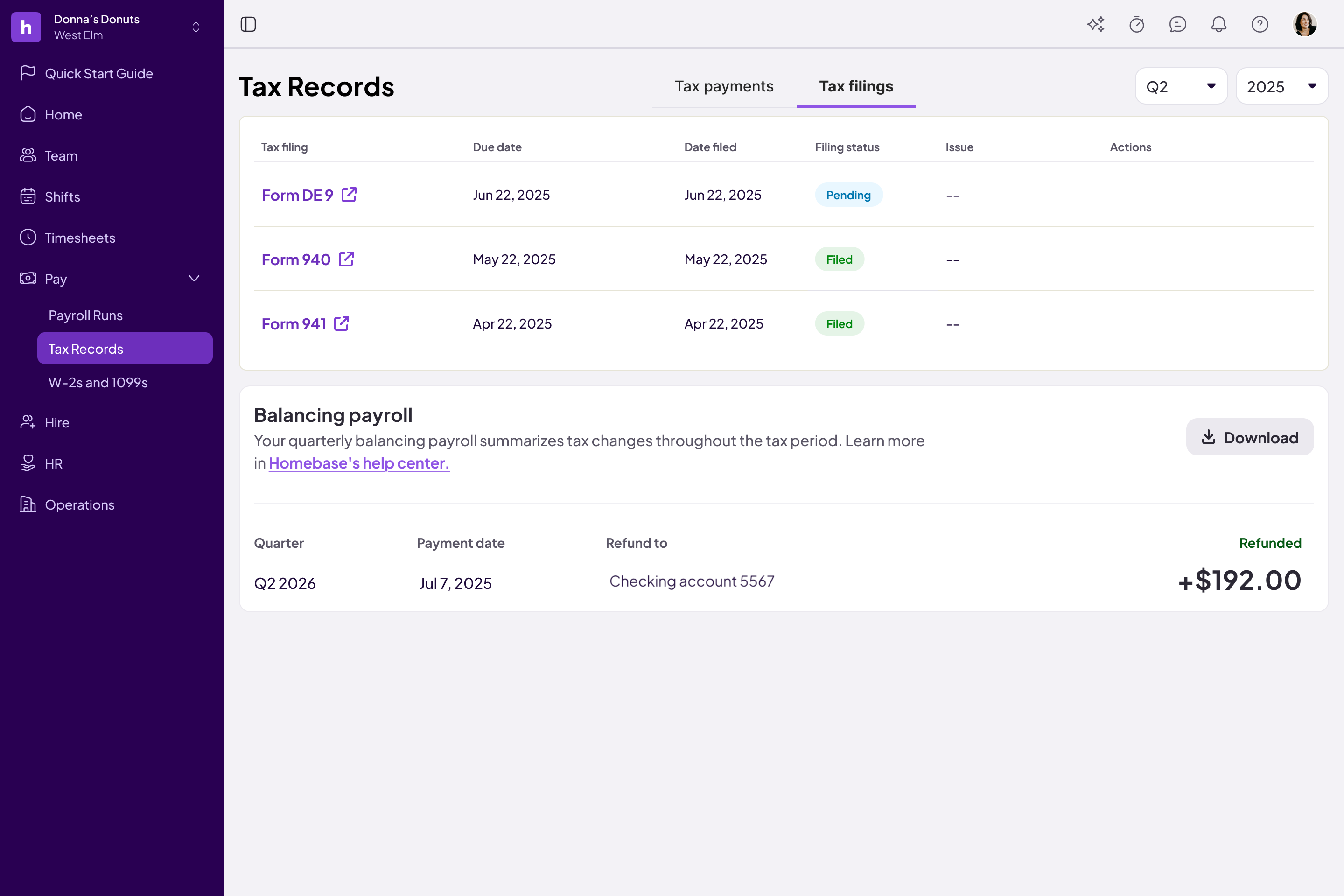Collapse the Pay menu chevron
Viewport: 1344px width, 896px height.
coord(194,278)
